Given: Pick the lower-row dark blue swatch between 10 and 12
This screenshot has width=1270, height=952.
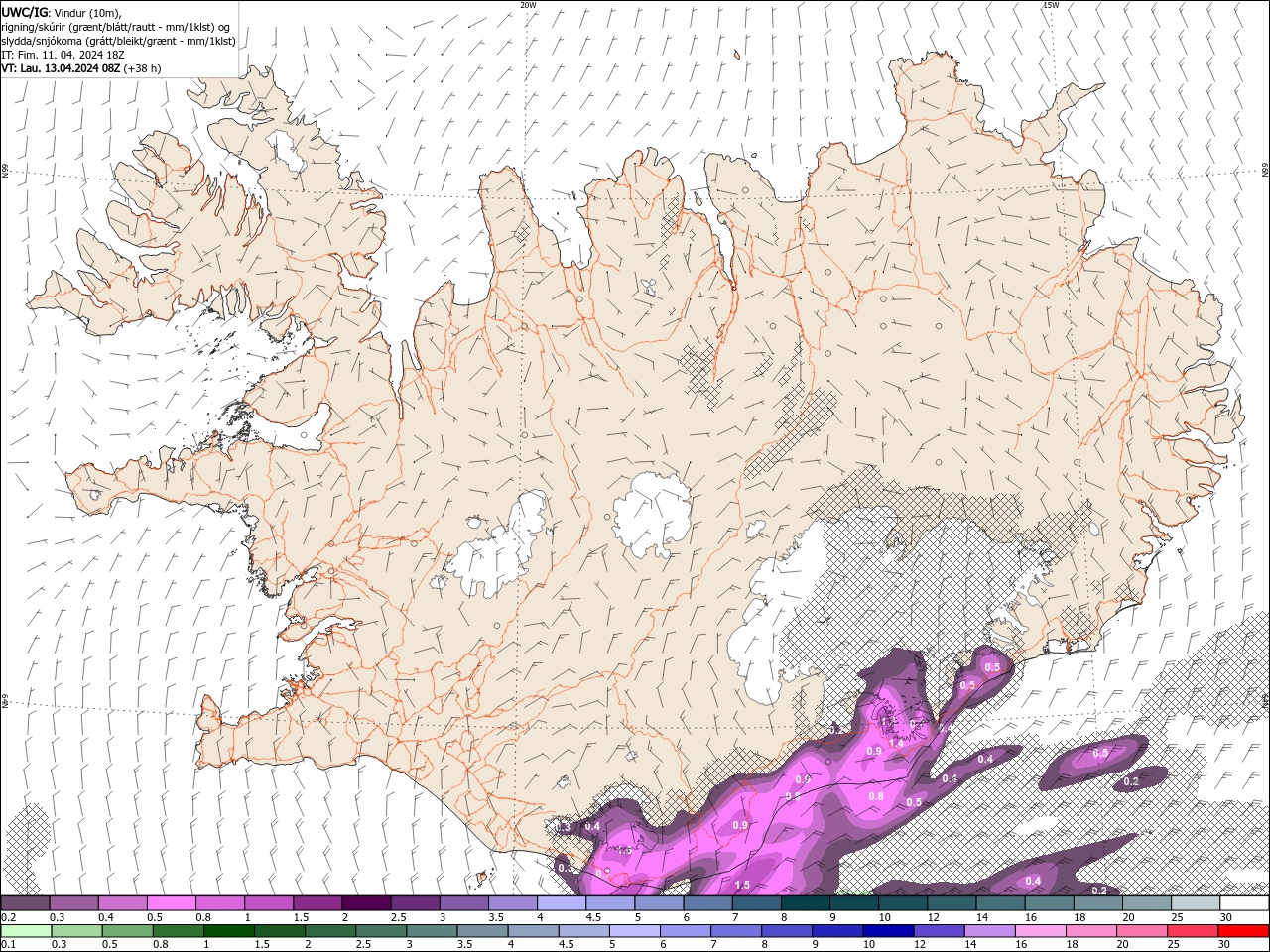Looking at the screenshot, I should point(887,931).
